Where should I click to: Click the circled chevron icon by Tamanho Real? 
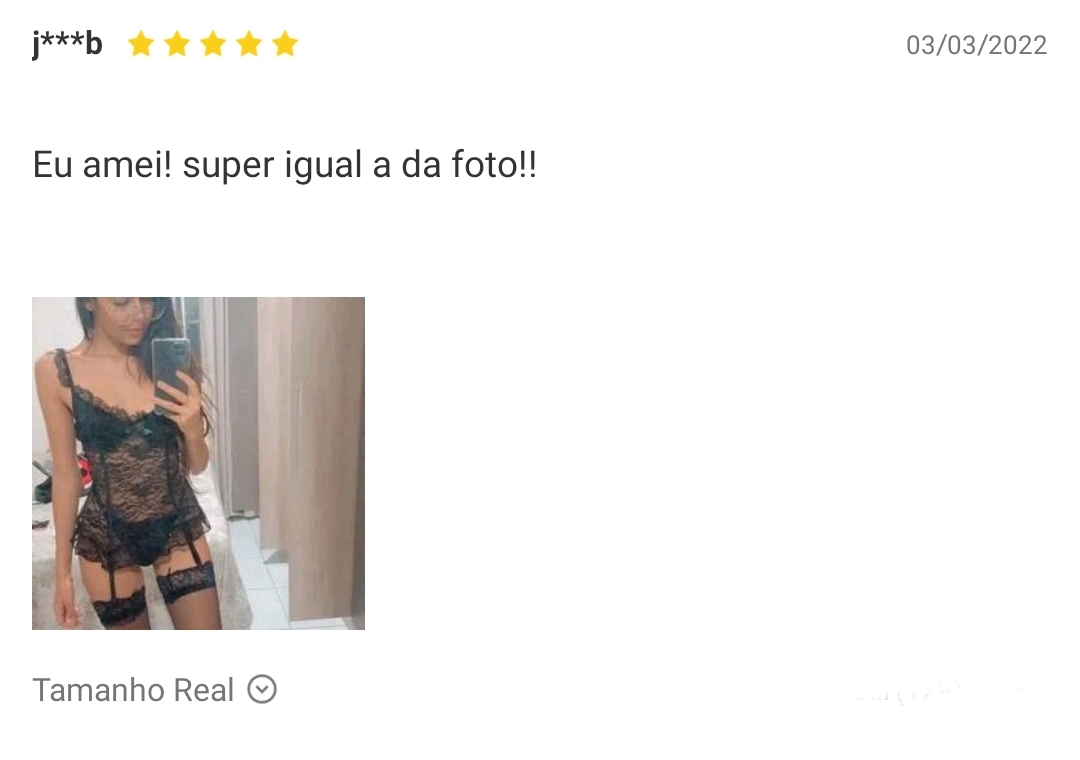[x=262, y=689]
